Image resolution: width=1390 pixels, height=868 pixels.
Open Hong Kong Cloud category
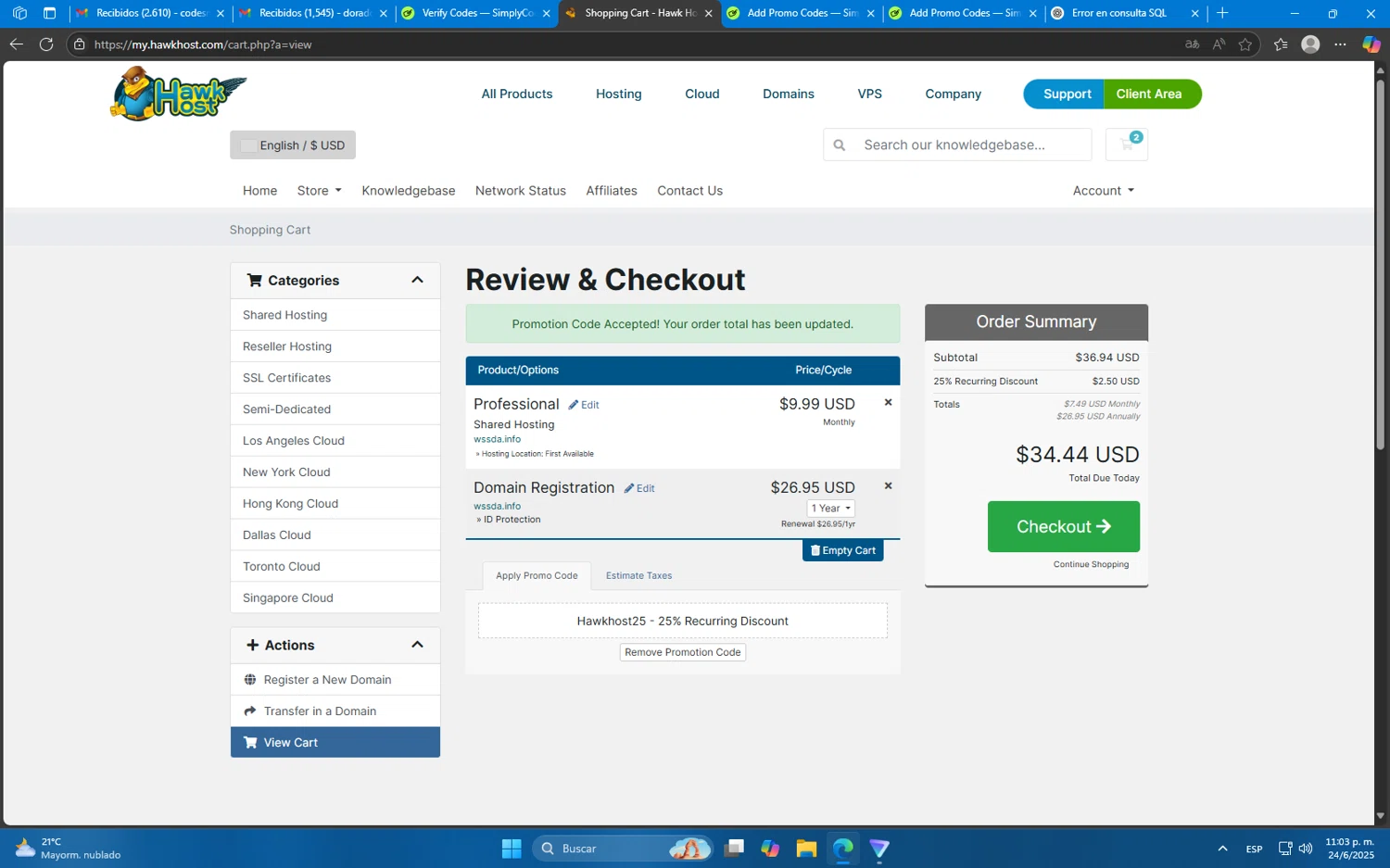click(335, 504)
